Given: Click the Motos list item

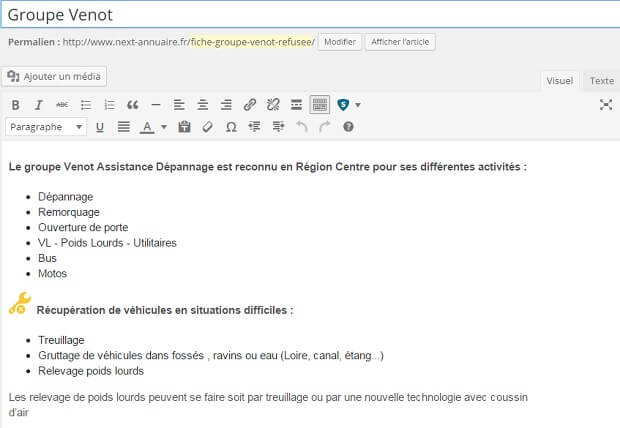Looking at the screenshot, I should point(53,274).
